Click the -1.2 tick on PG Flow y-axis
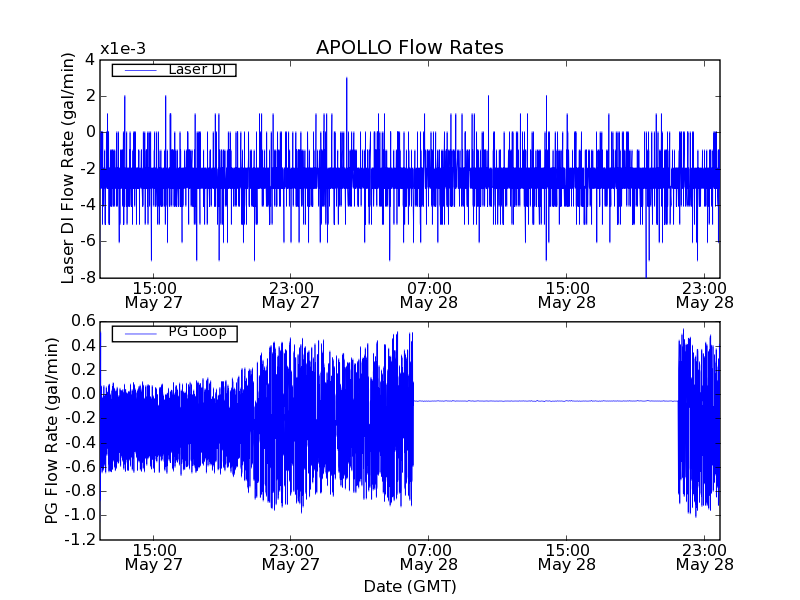This screenshot has width=800, height=600. pos(80,539)
